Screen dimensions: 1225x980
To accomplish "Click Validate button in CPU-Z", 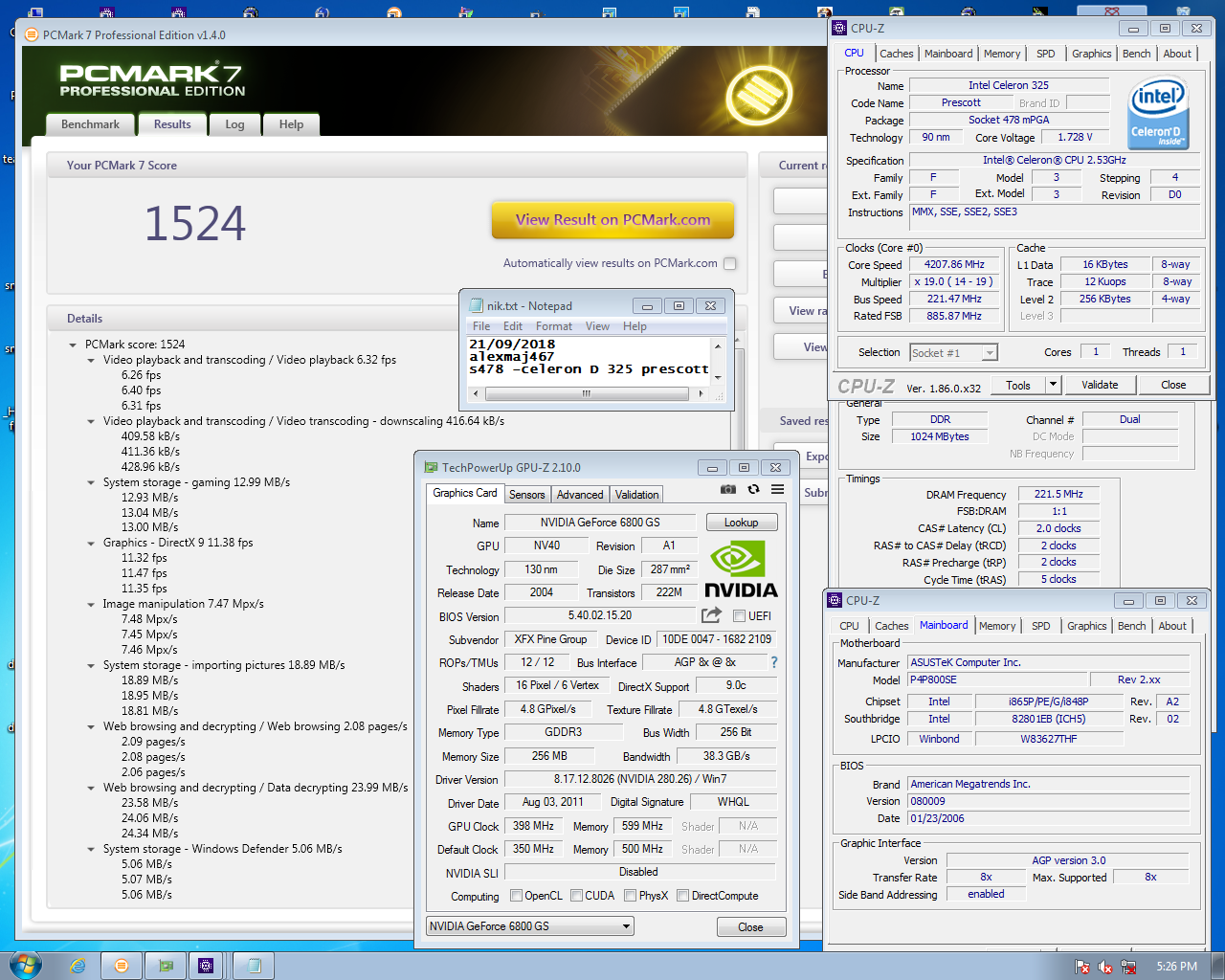I will [1100, 385].
